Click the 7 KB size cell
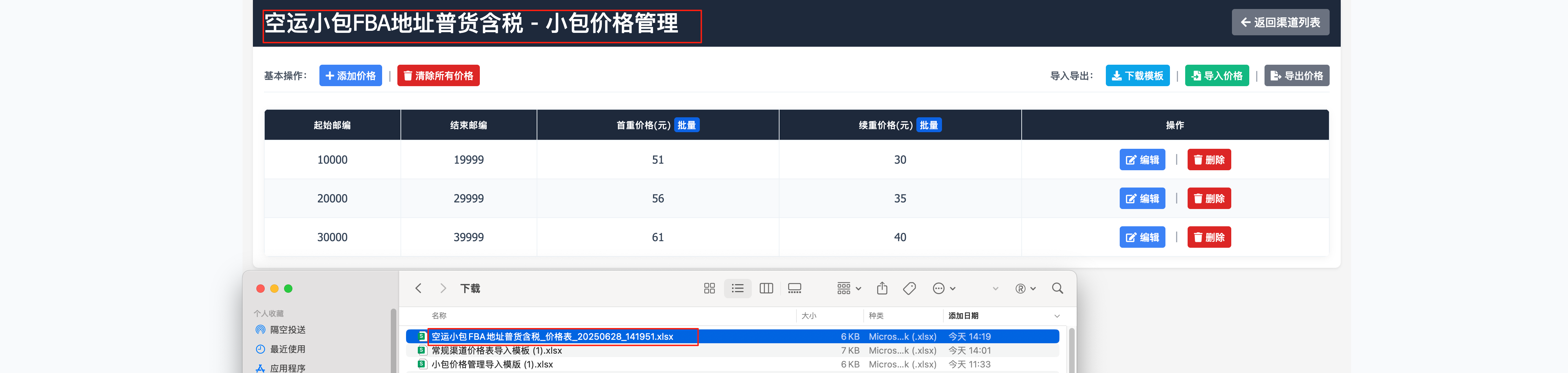Image resolution: width=1568 pixels, height=373 pixels. tap(851, 351)
